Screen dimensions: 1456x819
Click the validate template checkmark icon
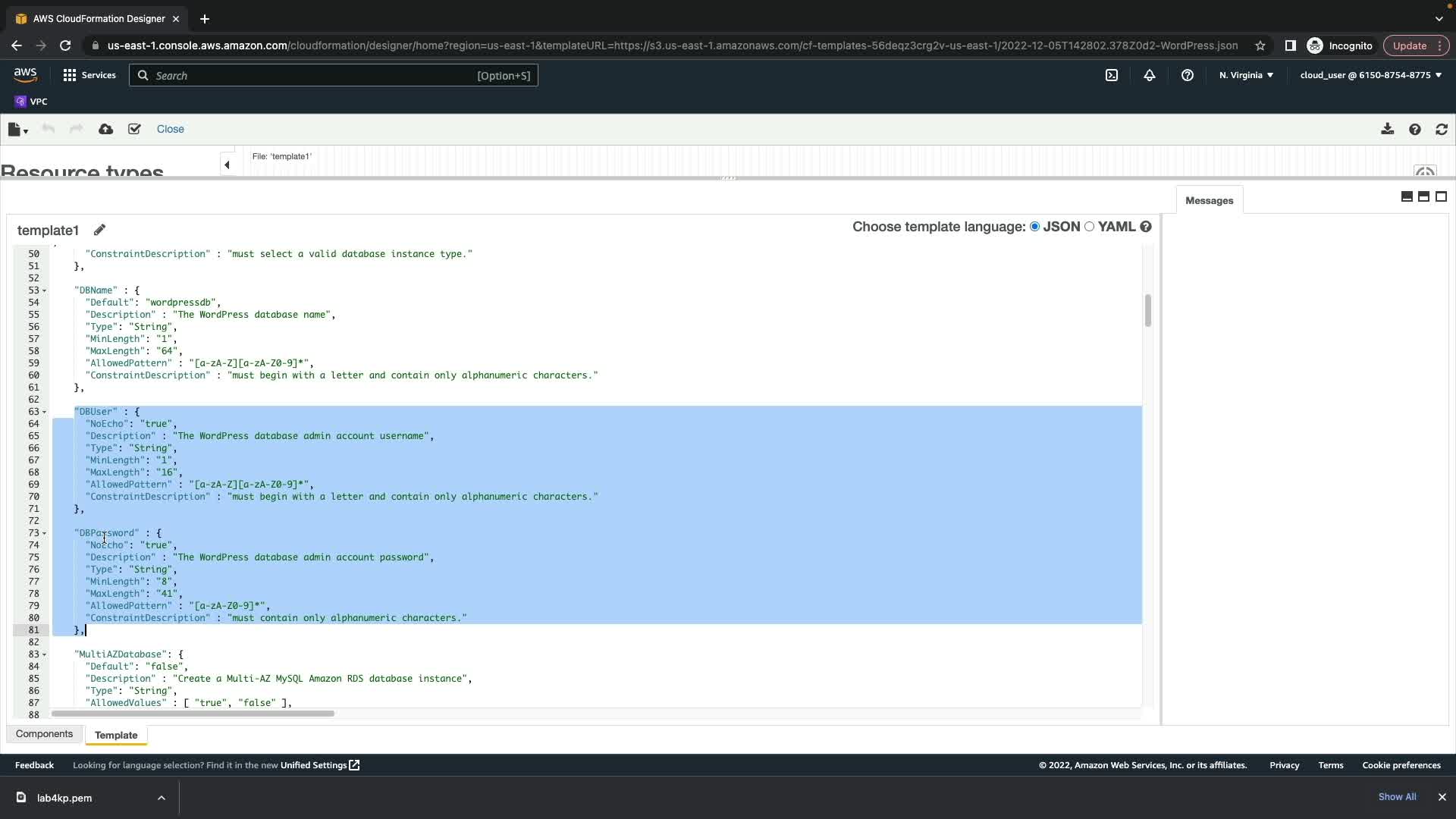tap(134, 129)
